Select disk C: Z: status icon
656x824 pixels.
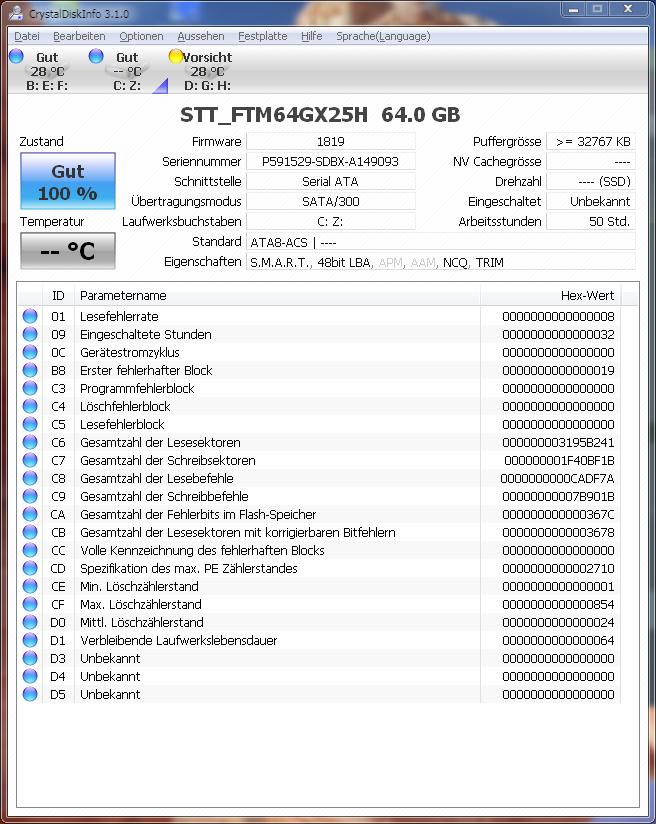click(96, 56)
